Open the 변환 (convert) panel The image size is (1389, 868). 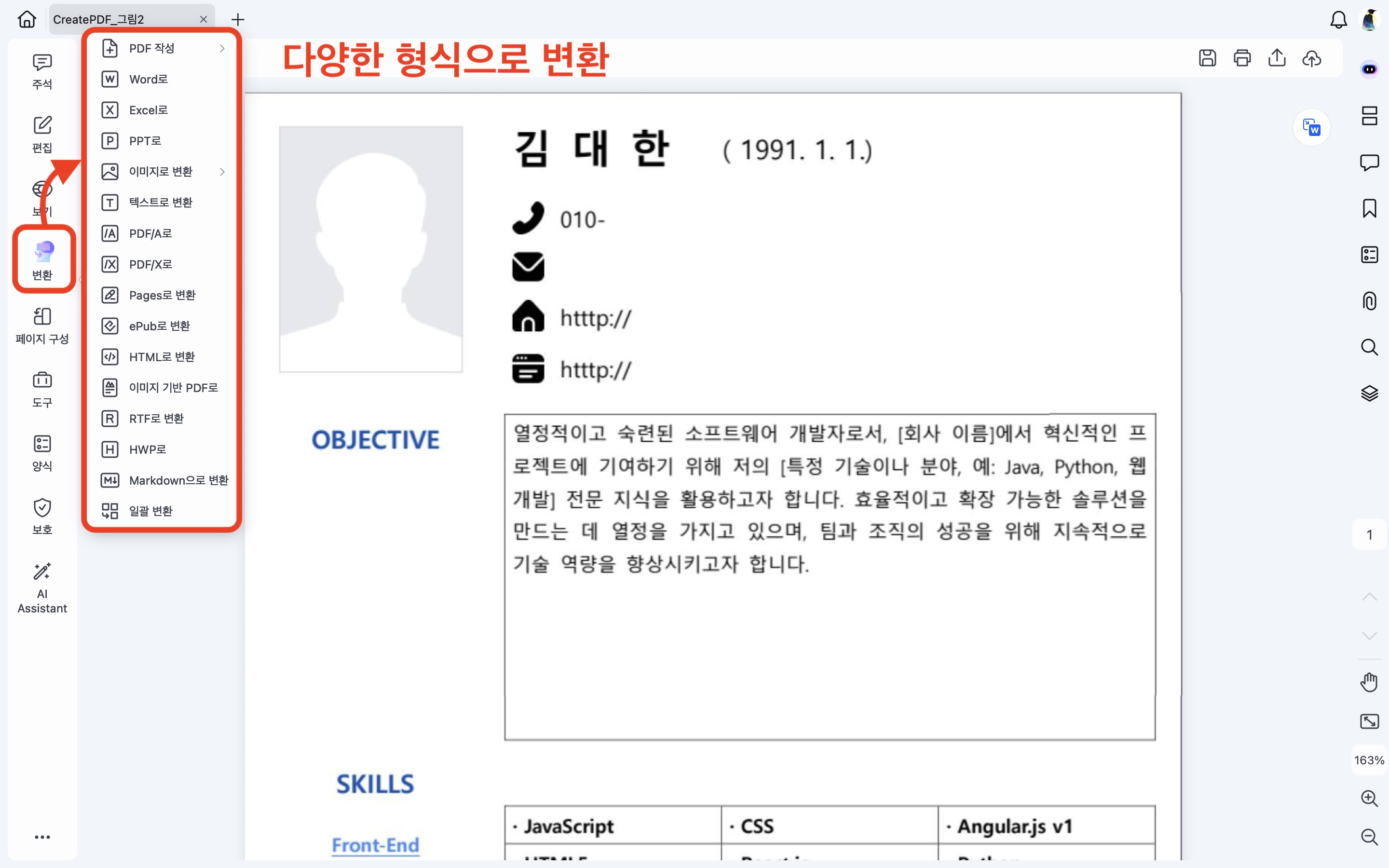42,259
